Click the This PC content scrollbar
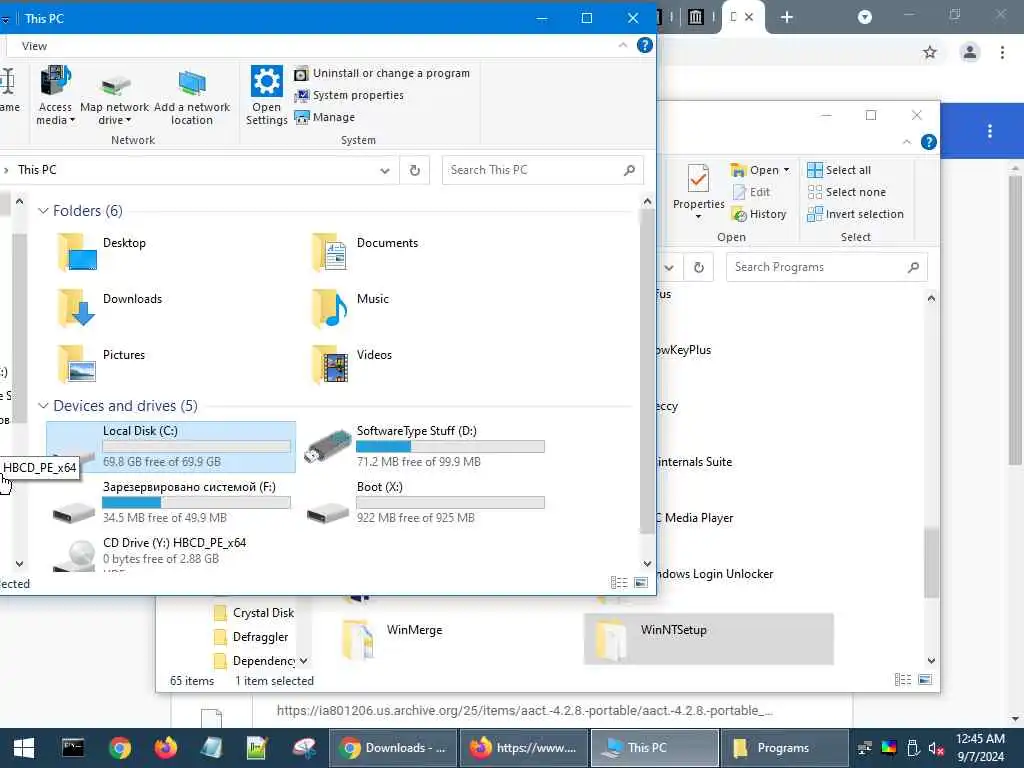The height and width of the screenshot is (768, 1024). [647, 372]
